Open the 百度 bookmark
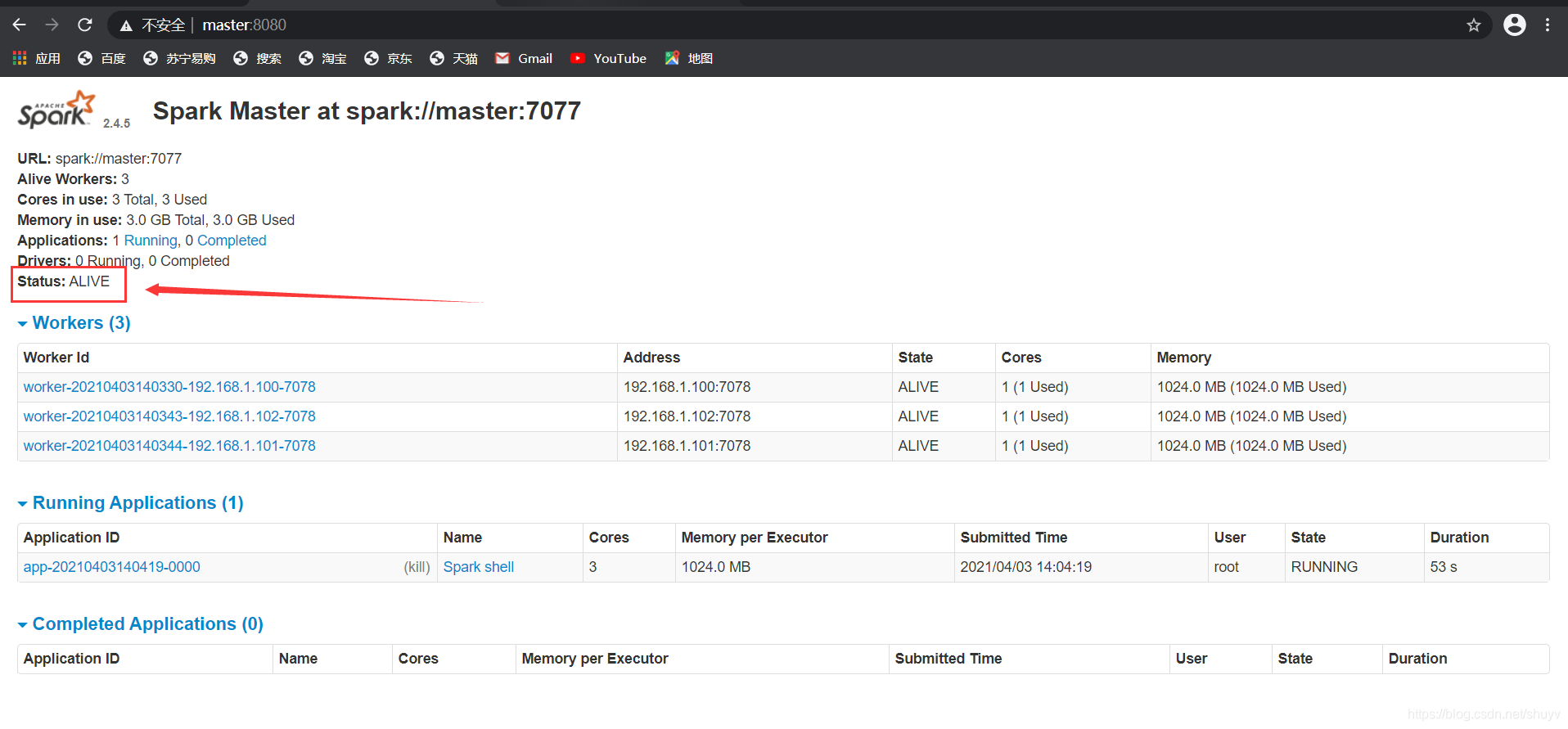Viewport: 1568px width, 729px height. (x=101, y=58)
